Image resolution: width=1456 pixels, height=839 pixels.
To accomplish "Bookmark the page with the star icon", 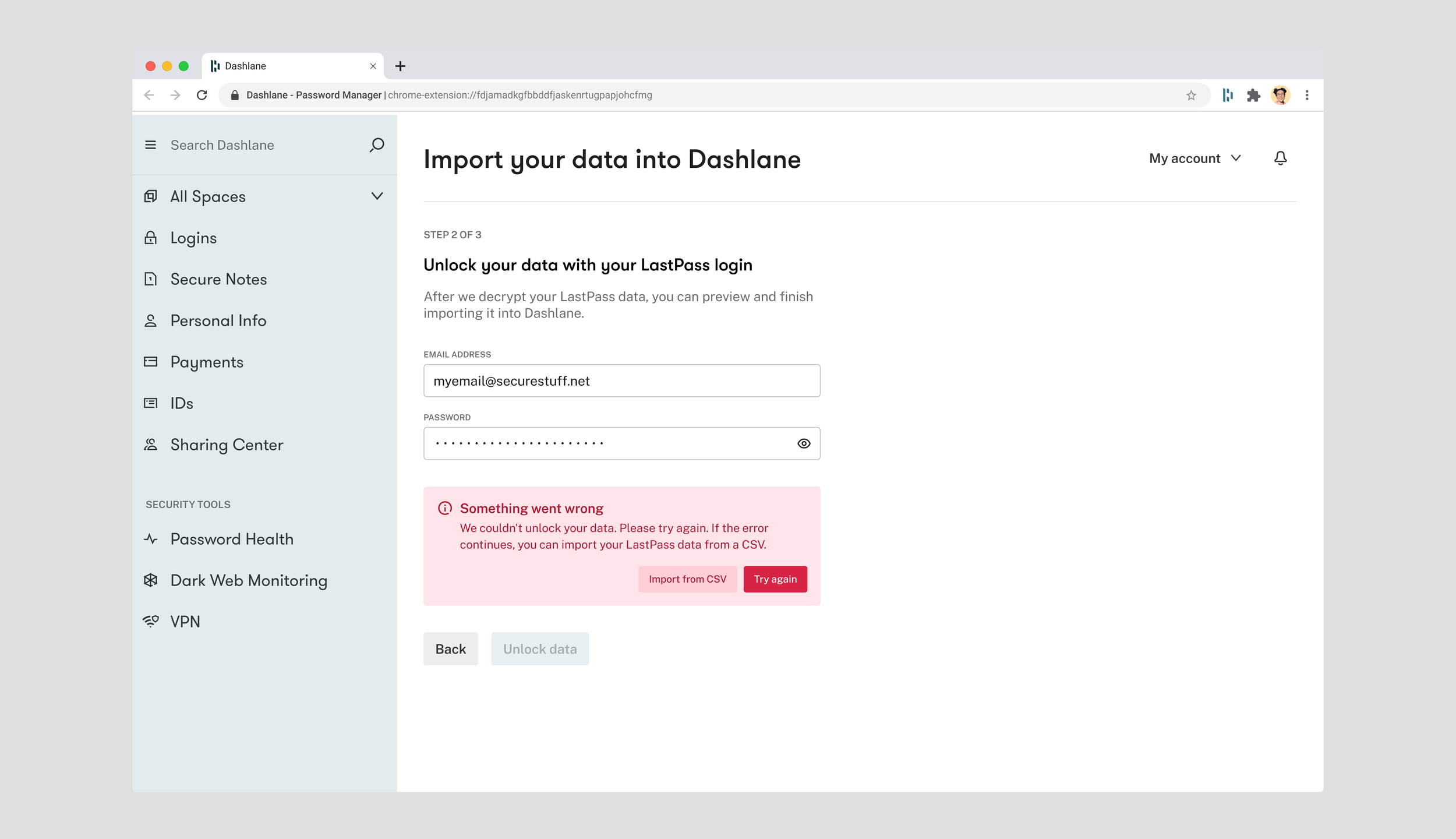I will [x=1191, y=95].
